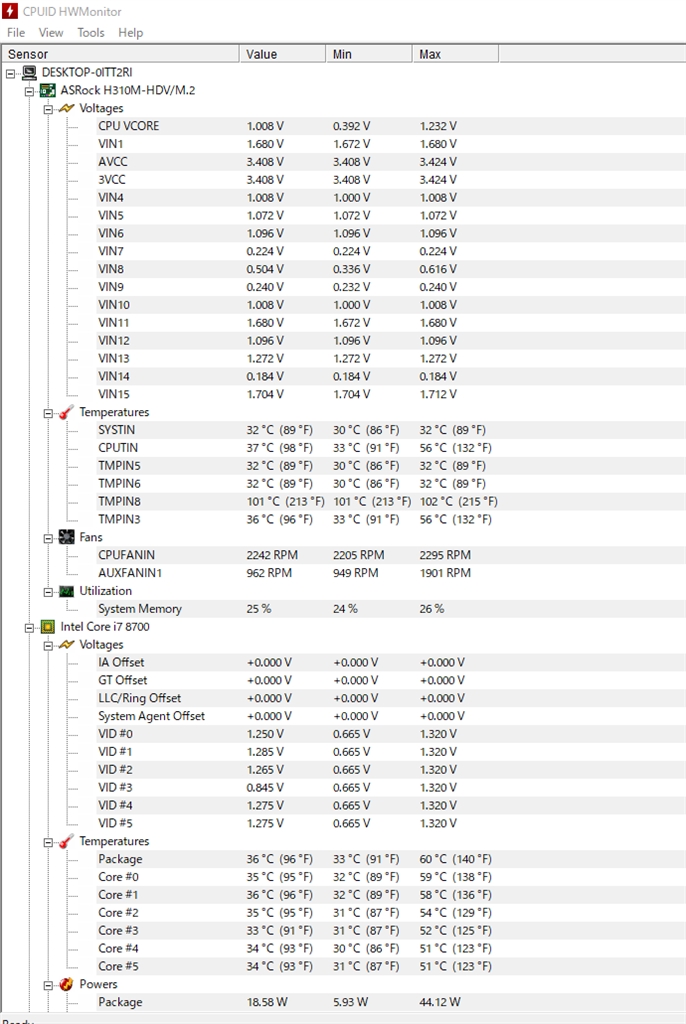Click the 2242 RPM CPUFANIN value
Viewport: 686px width, 1024px height.
pyautogui.click(x=272, y=555)
